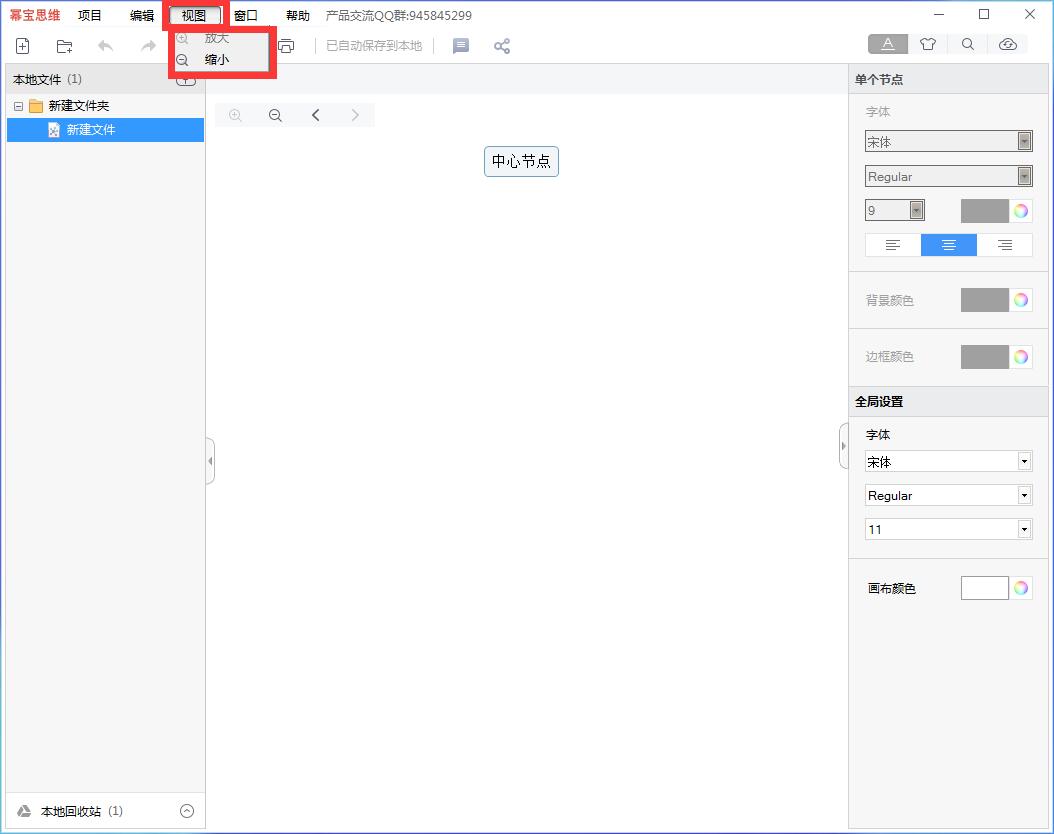Choose 缩小 from the 视图 menu

pos(217,59)
